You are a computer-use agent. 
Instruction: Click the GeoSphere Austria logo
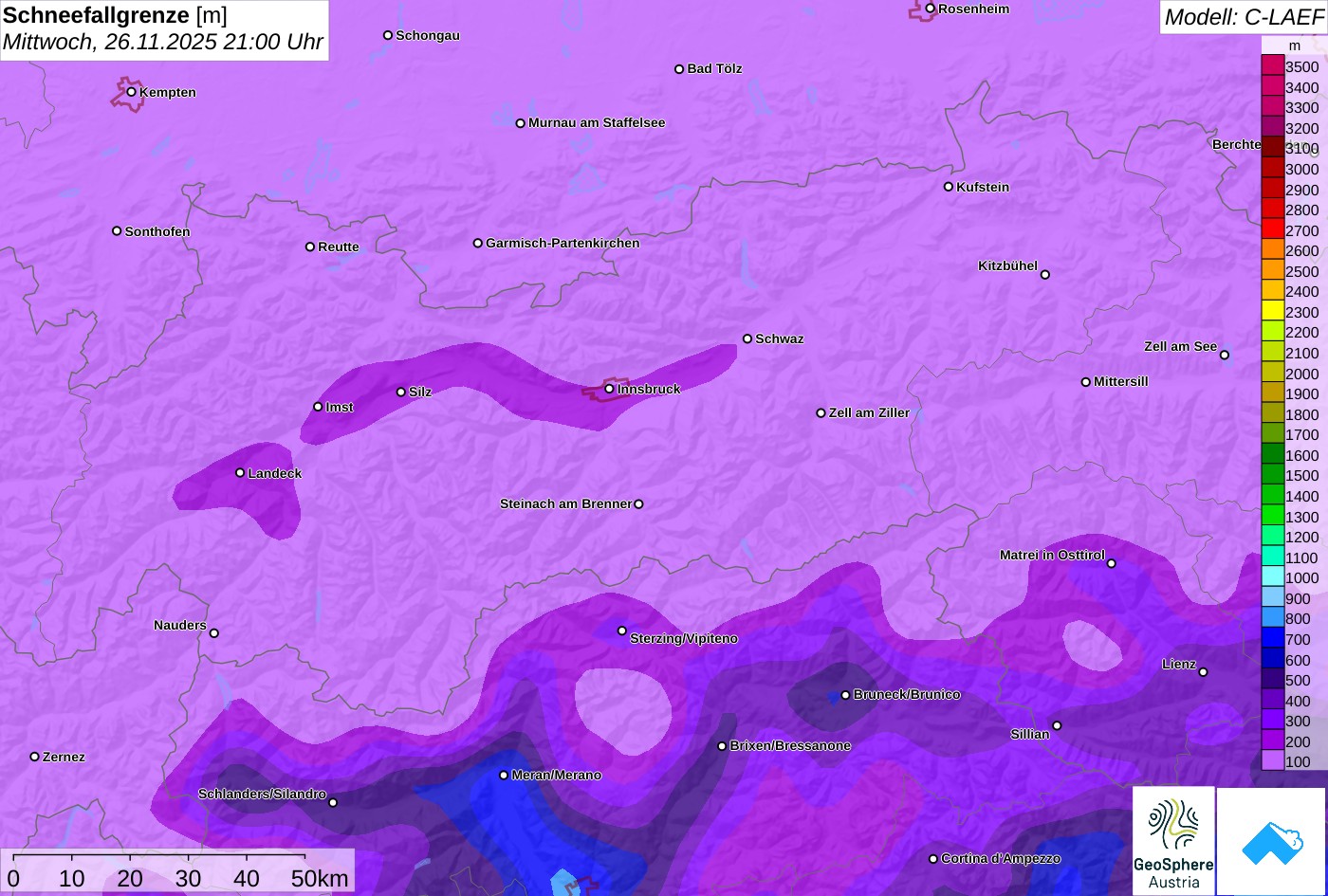tap(1173, 841)
